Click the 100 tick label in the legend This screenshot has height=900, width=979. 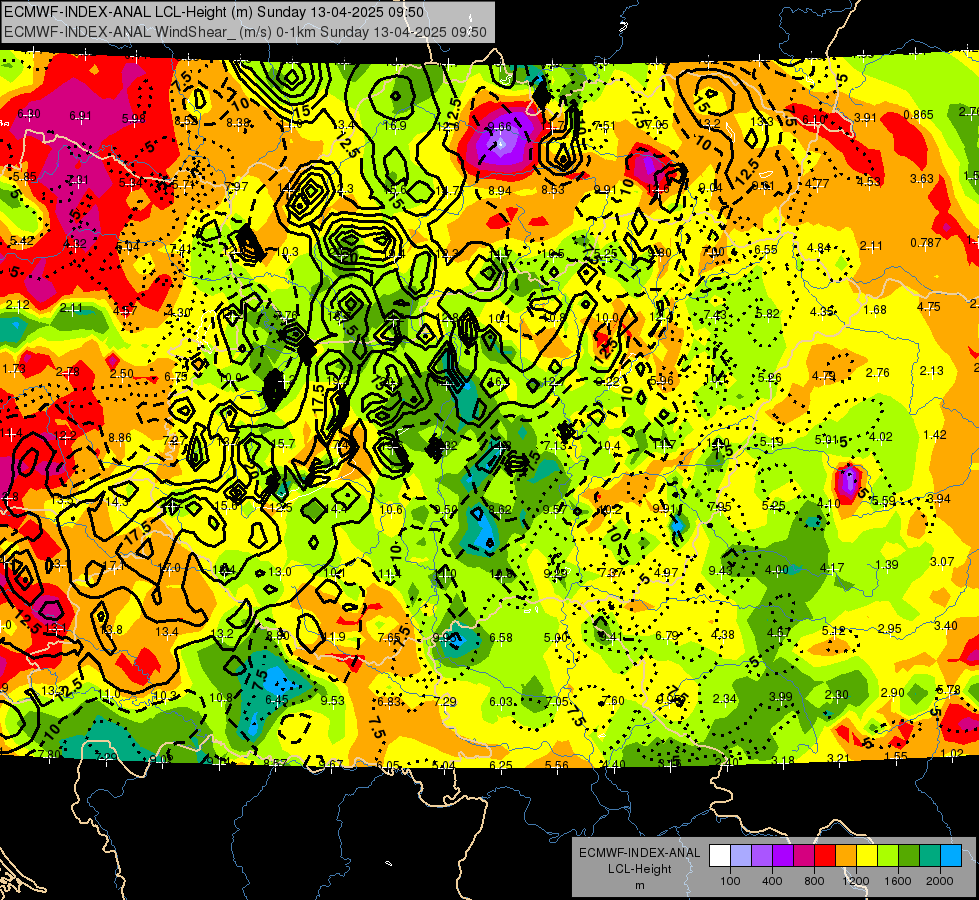point(730,881)
